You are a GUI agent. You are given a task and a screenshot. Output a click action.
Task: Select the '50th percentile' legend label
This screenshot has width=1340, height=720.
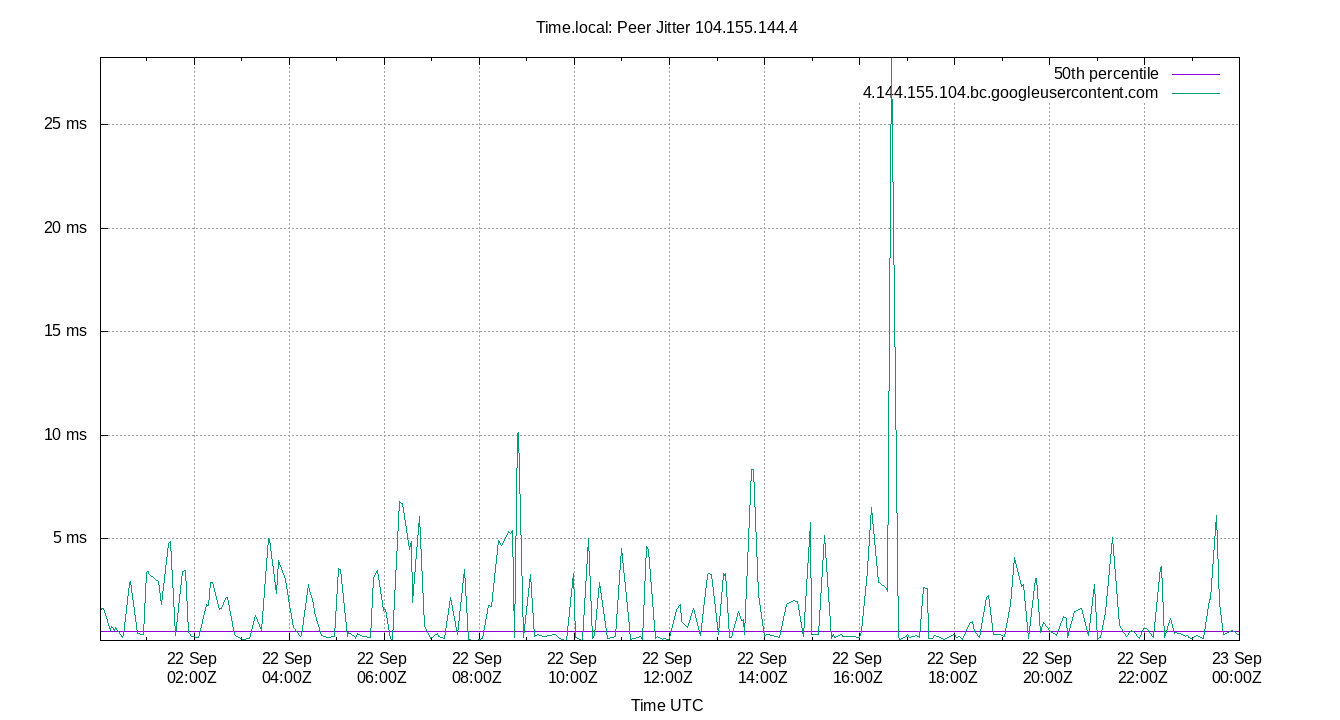(1106, 74)
